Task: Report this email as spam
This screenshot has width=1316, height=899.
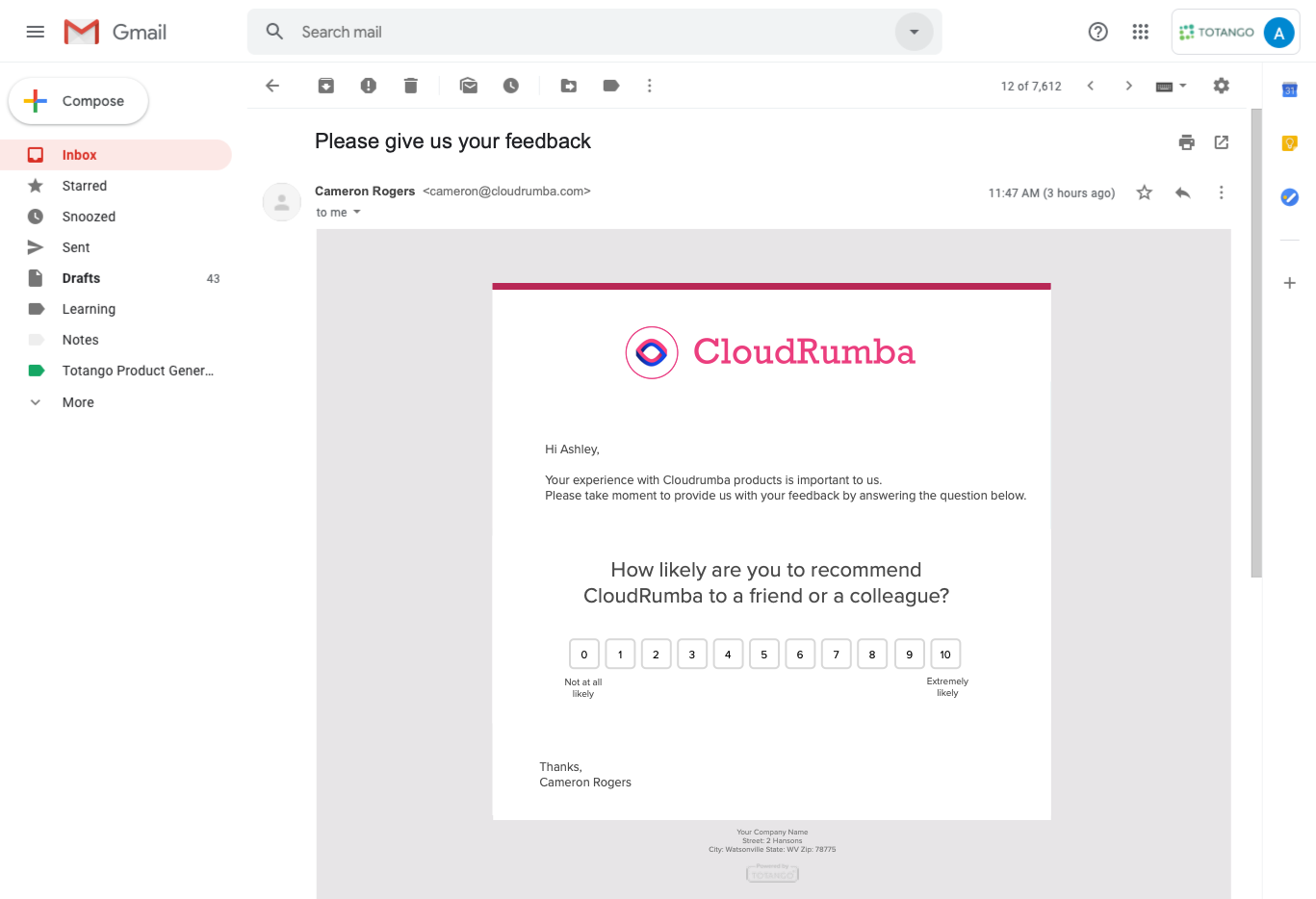Action: pos(369,86)
